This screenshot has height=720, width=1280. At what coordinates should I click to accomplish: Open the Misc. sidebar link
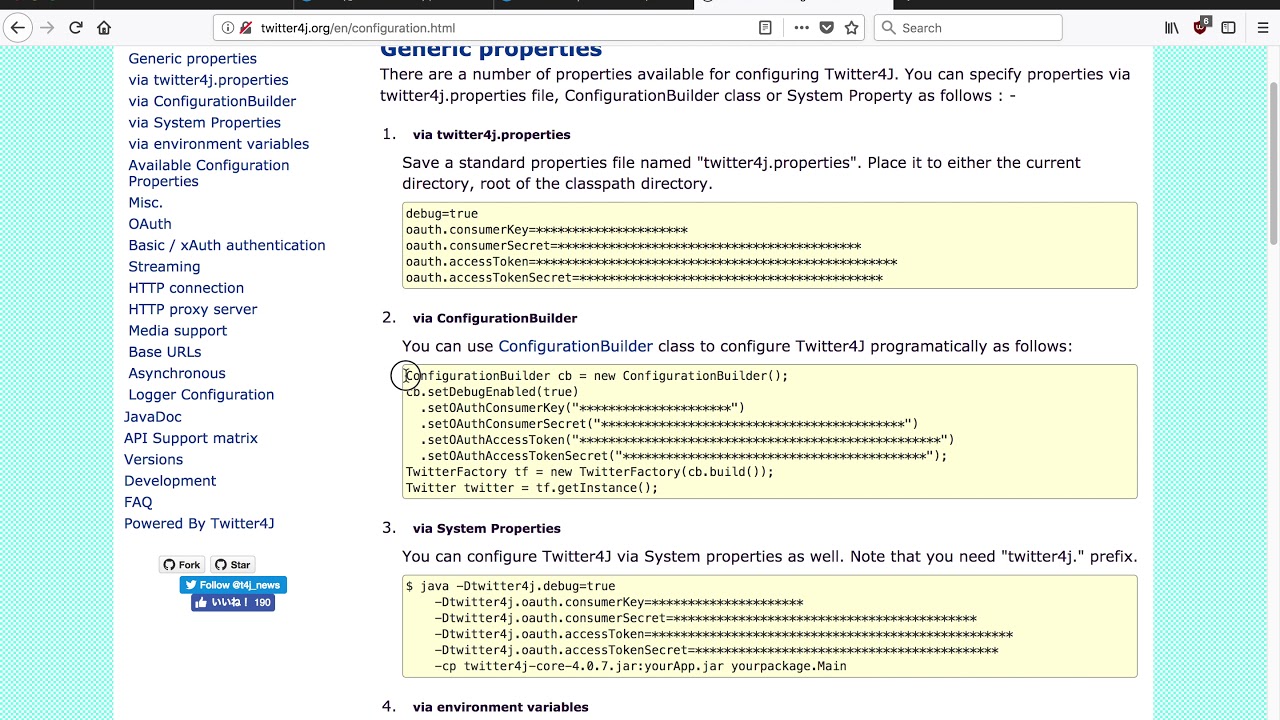click(145, 203)
